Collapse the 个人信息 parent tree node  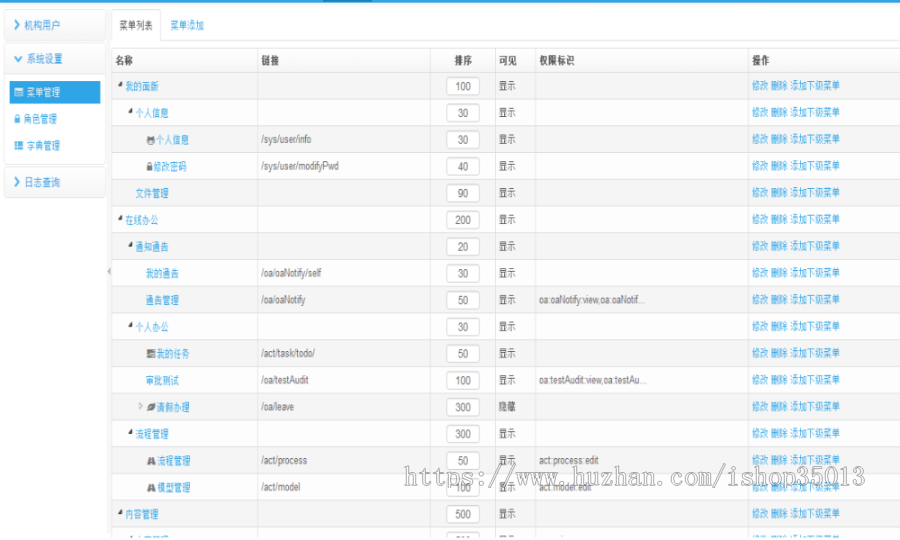point(130,111)
